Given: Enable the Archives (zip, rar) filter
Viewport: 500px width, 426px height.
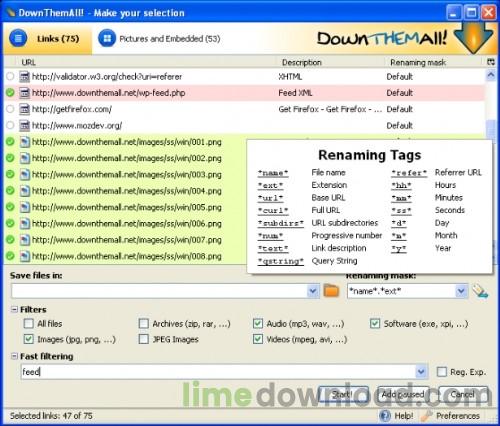Looking at the screenshot, I should [x=143, y=323].
